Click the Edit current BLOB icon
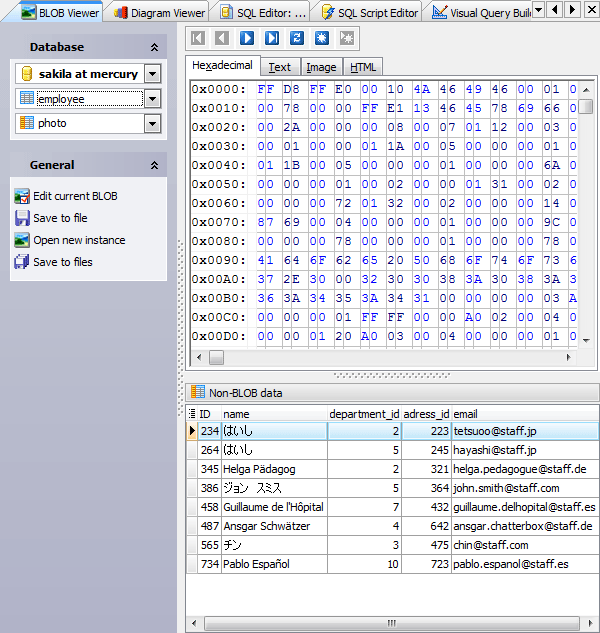The width and height of the screenshot is (600, 633). point(22,196)
